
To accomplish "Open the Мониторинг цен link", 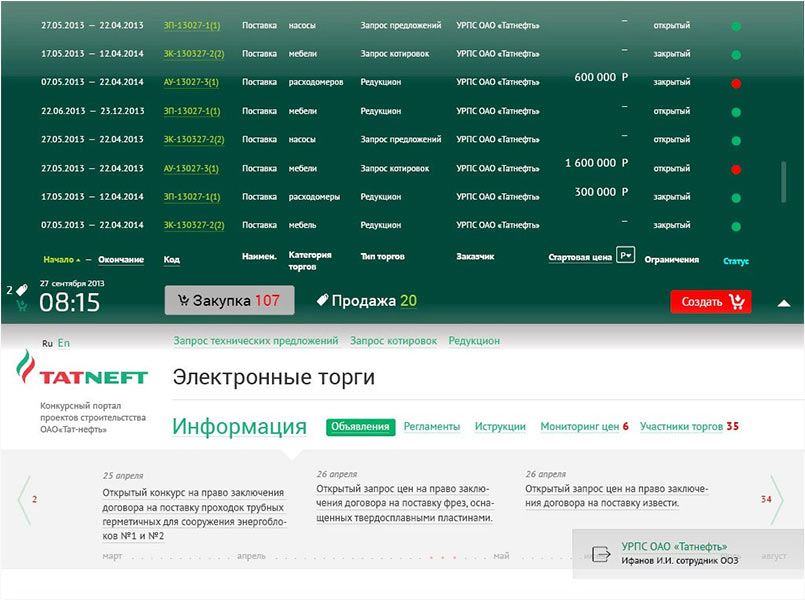I will pyautogui.click(x=584, y=427).
